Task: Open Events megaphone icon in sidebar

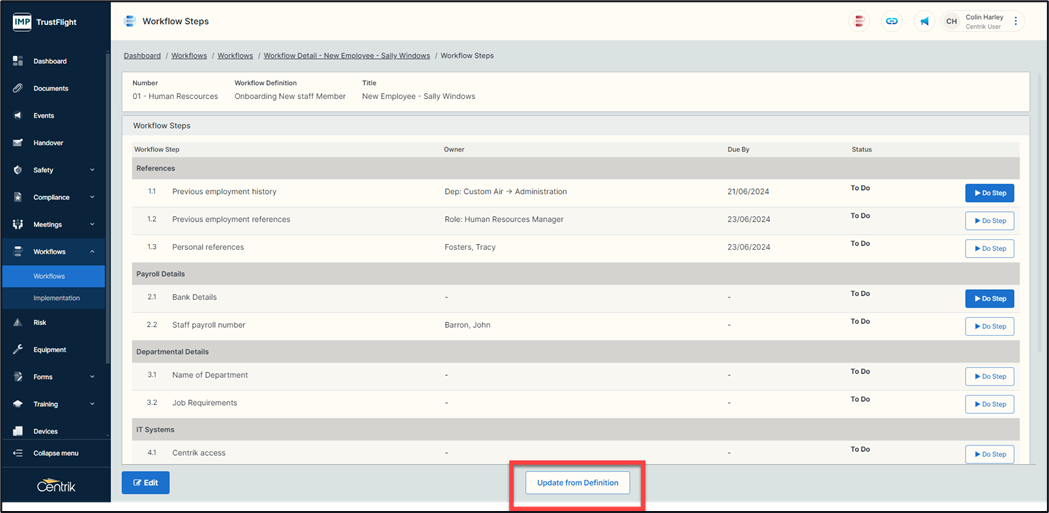Action: [x=17, y=116]
